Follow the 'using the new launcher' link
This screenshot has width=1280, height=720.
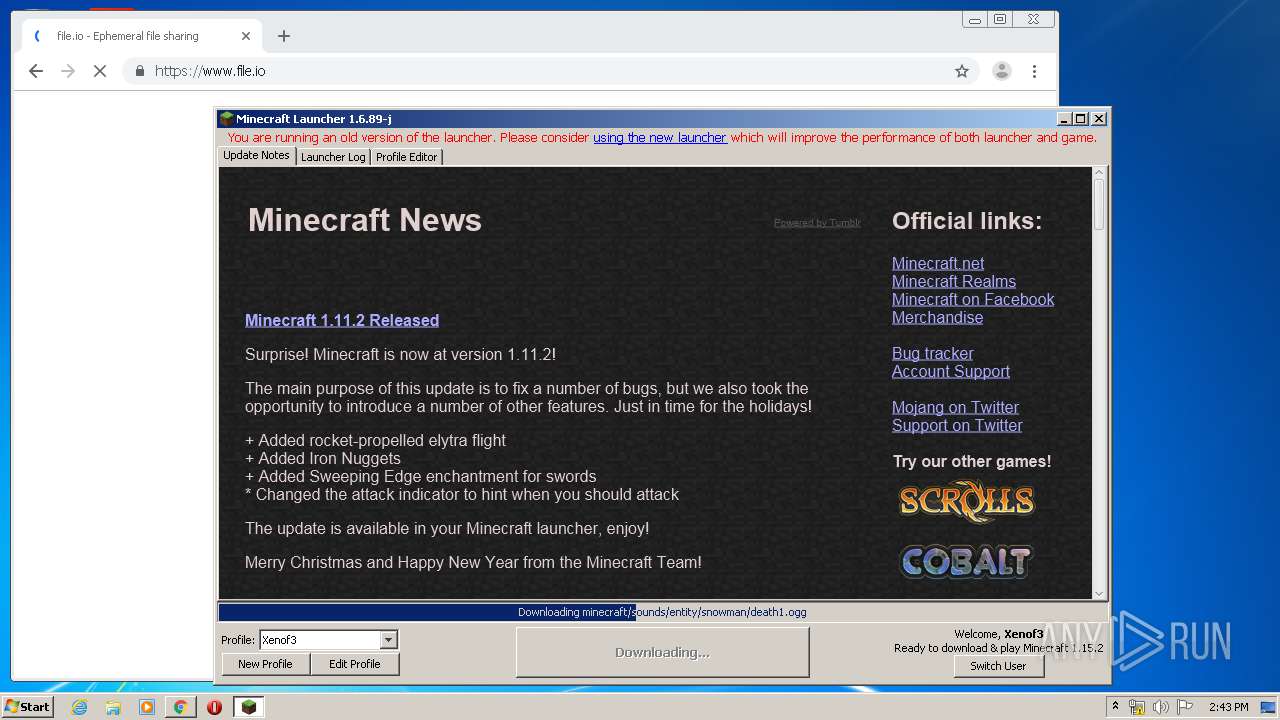point(660,138)
